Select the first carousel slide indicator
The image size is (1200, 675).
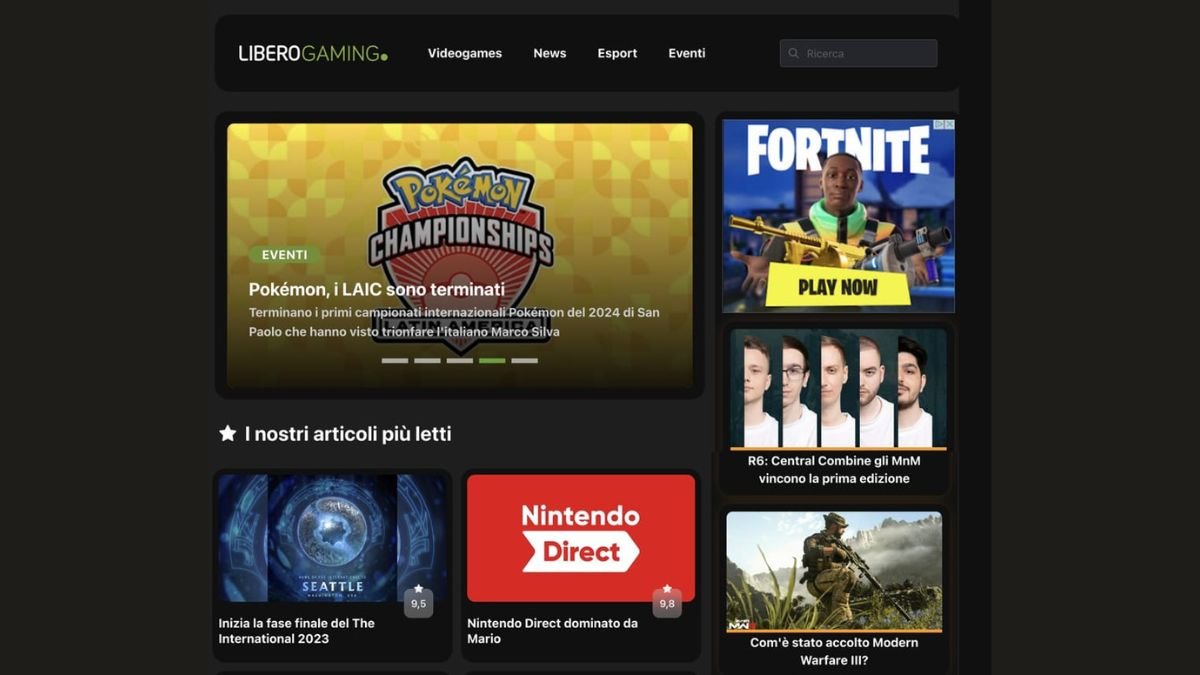coord(395,360)
